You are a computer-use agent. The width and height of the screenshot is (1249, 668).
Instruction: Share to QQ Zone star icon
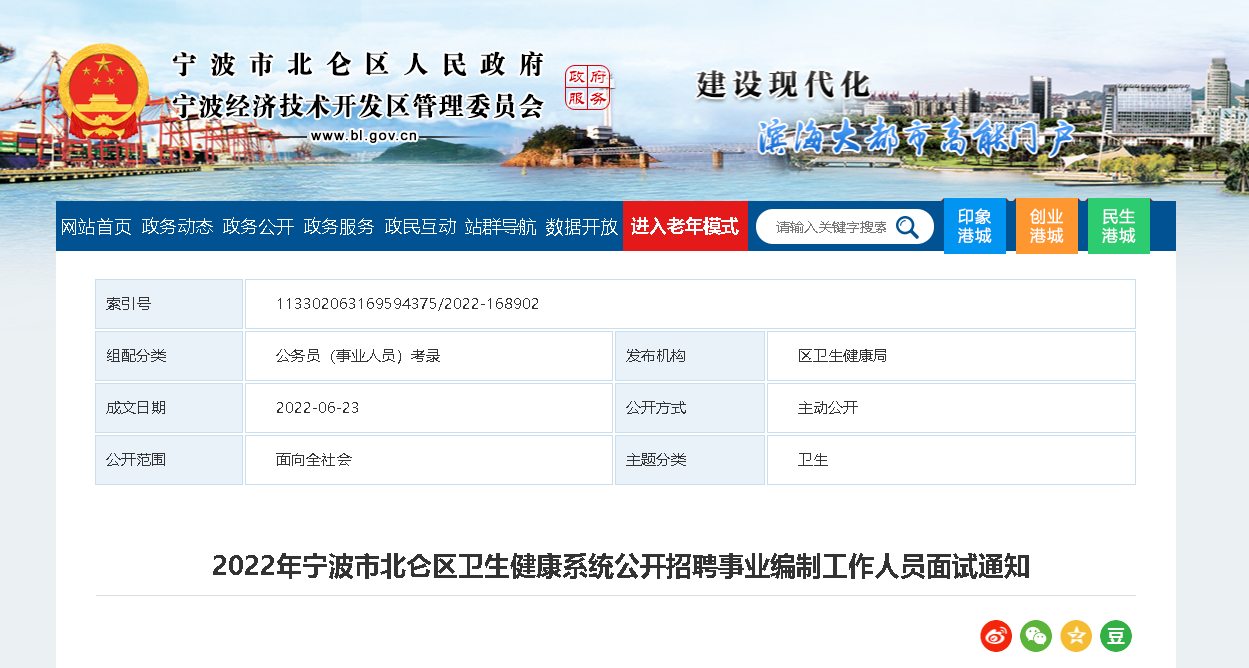(x=1076, y=635)
